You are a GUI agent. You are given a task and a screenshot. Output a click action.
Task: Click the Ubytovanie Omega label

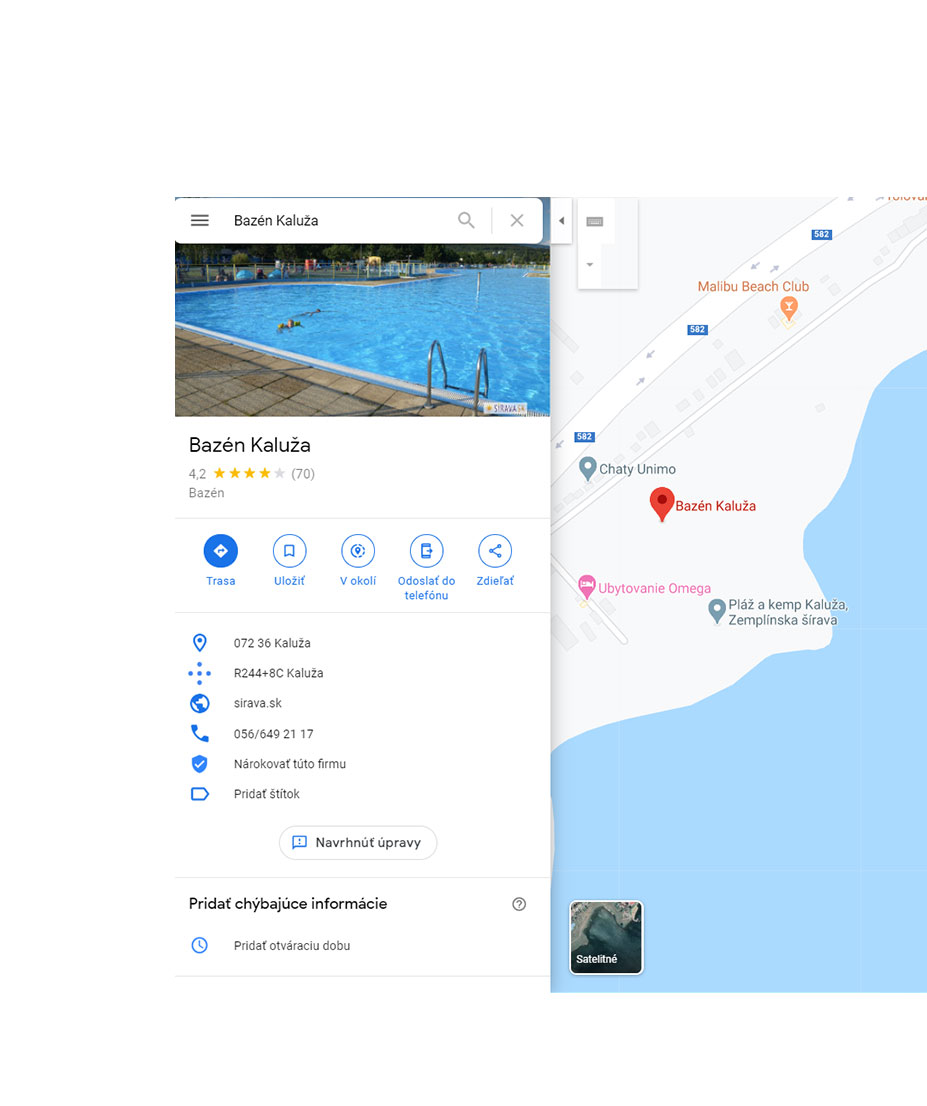click(655, 588)
